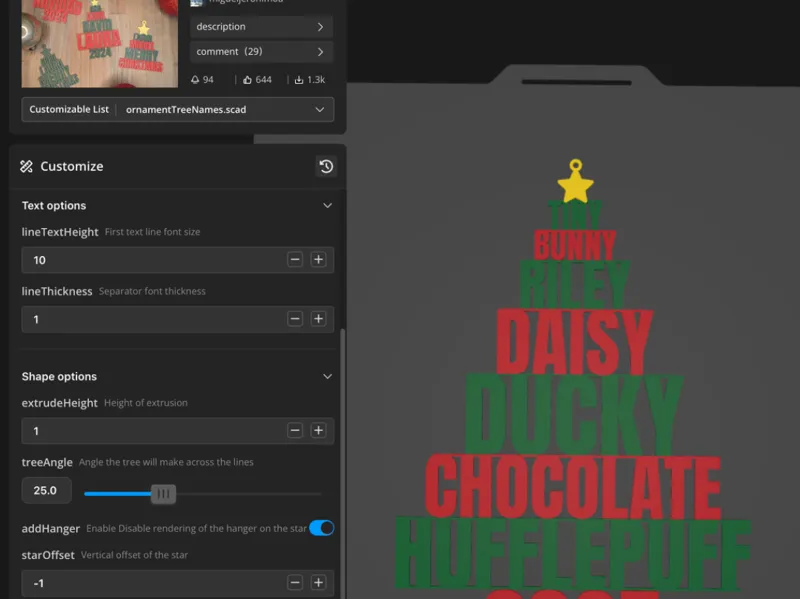Screen dimensions: 800x599
Task: Increase lineTextHeight with plus button
Action: point(318,260)
